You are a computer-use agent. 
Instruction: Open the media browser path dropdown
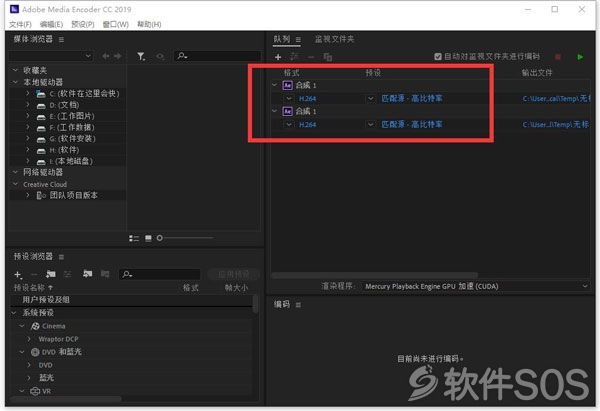tap(51, 56)
